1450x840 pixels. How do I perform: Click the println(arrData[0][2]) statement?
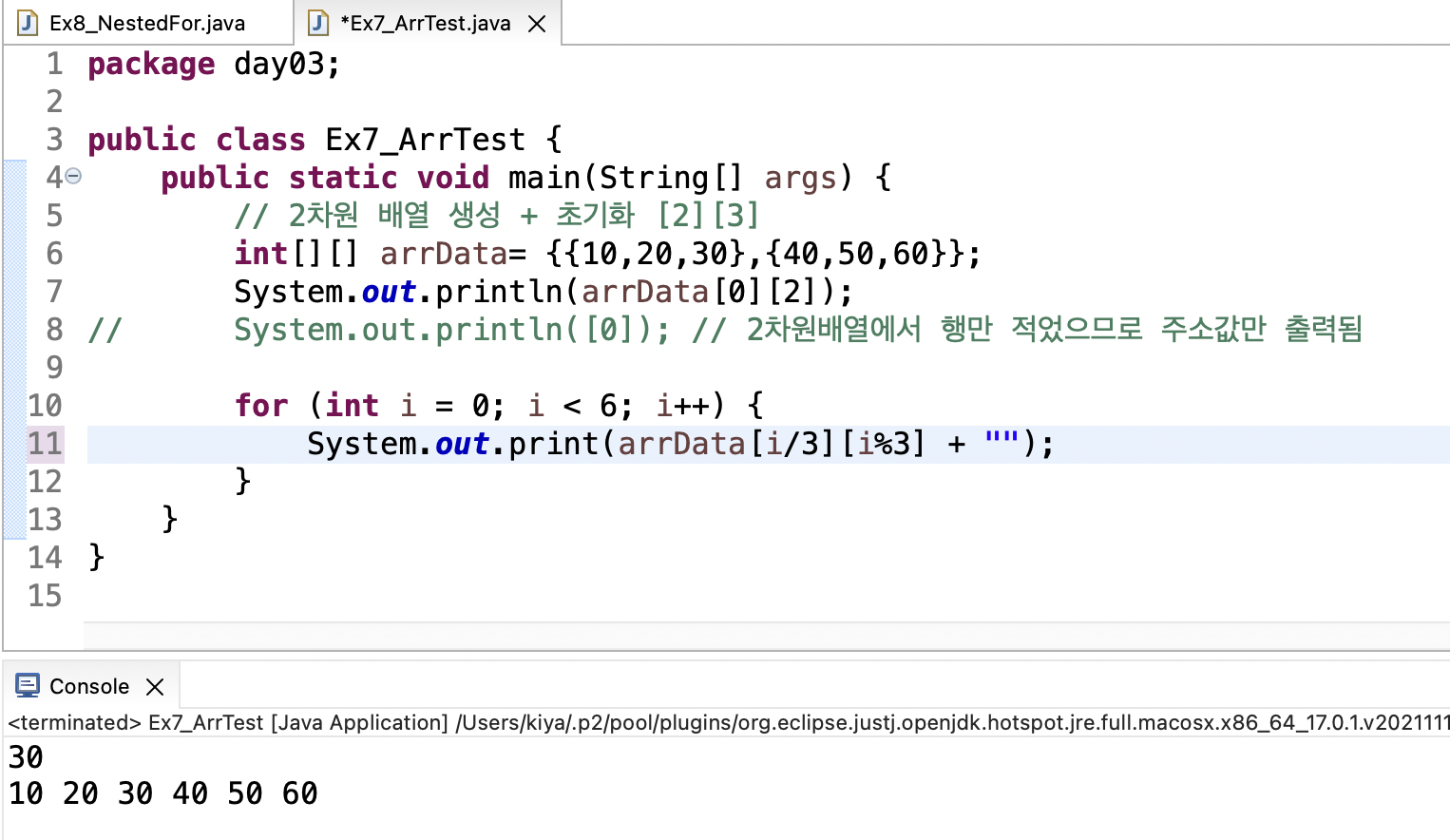[x=544, y=292]
